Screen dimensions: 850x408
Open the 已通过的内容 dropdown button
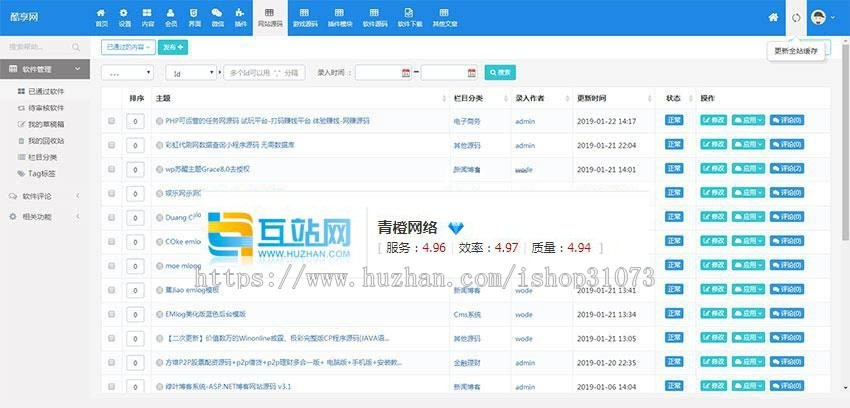[128, 48]
